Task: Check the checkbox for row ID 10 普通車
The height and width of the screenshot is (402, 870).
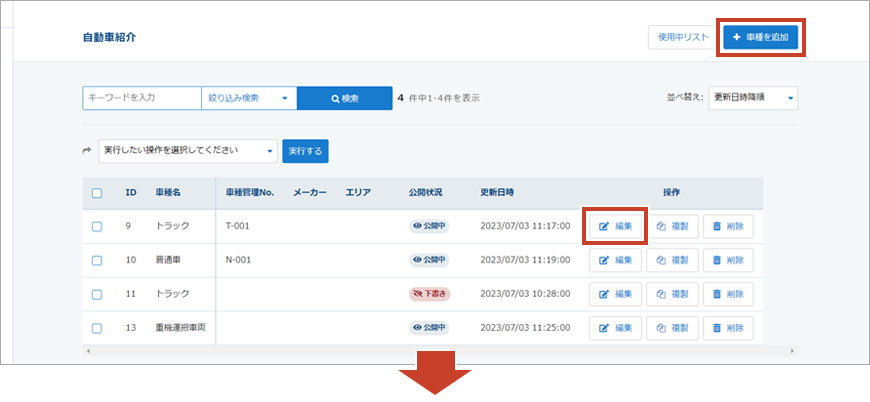Action: click(x=97, y=260)
